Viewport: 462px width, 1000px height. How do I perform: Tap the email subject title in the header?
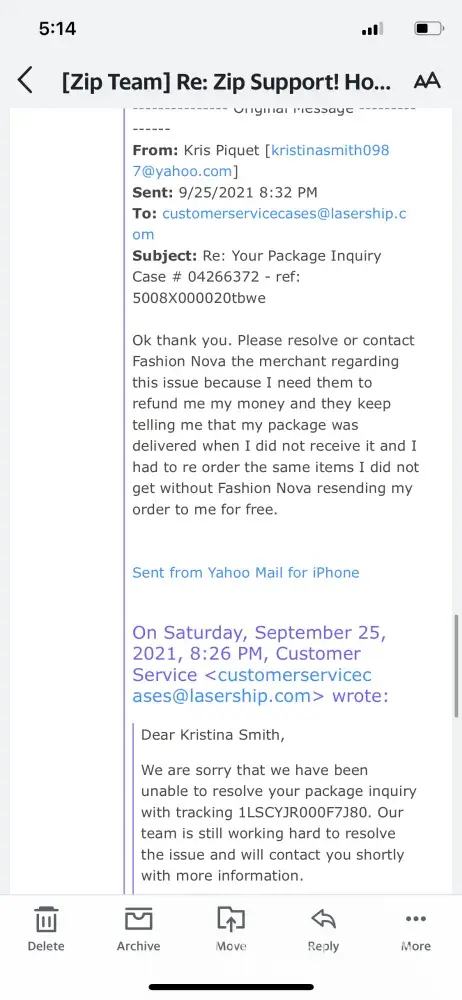tap(226, 82)
